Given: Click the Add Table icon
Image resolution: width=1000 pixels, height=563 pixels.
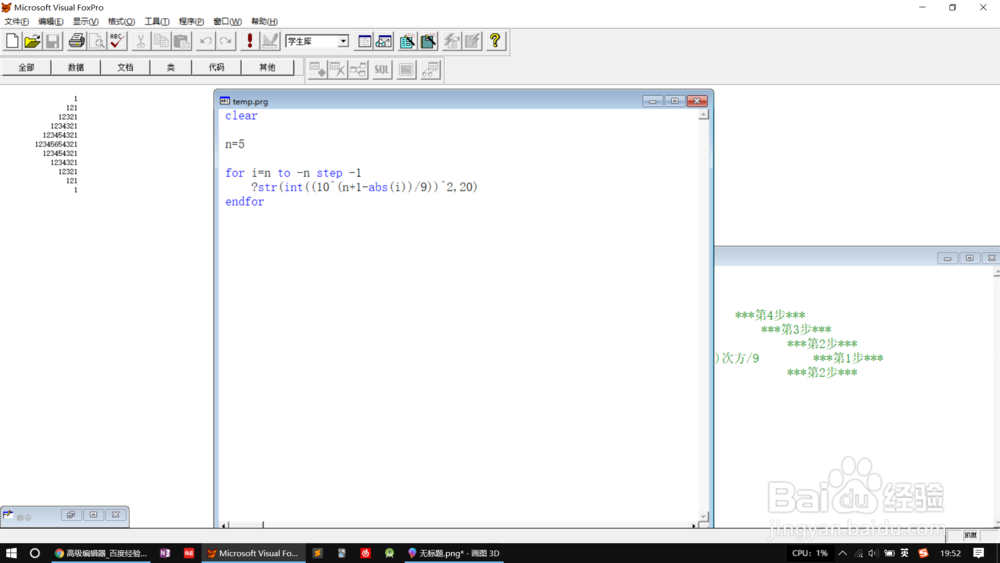Looking at the screenshot, I should pos(318,69).
